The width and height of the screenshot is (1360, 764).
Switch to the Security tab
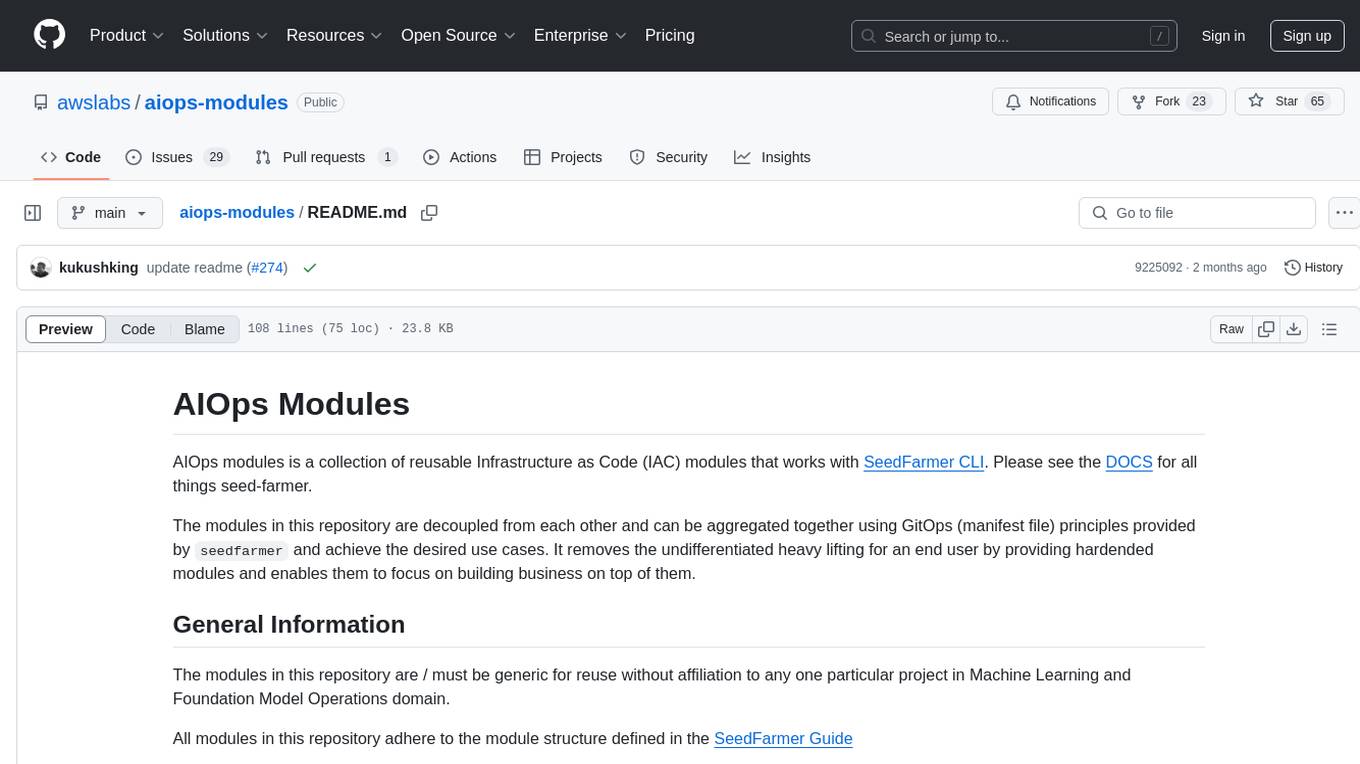668,157
